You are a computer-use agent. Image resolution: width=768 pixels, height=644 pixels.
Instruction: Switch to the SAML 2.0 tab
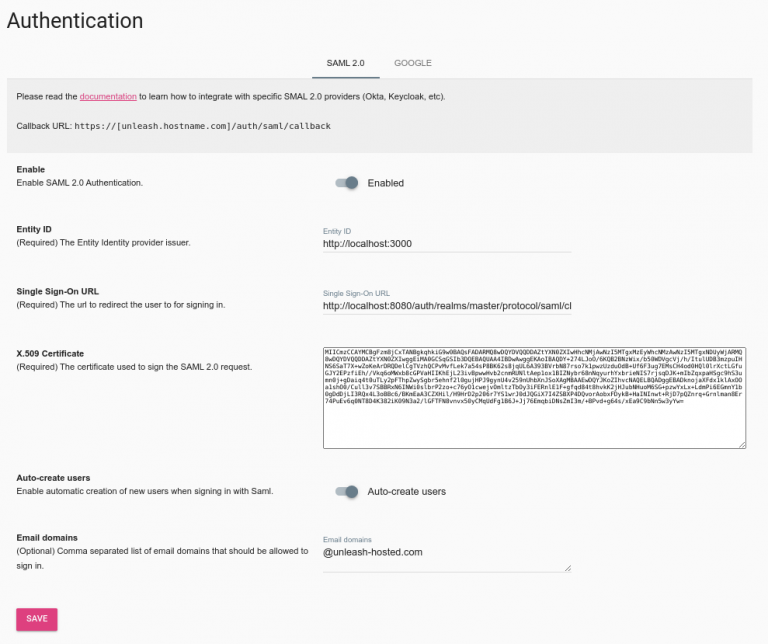point(345,63)
